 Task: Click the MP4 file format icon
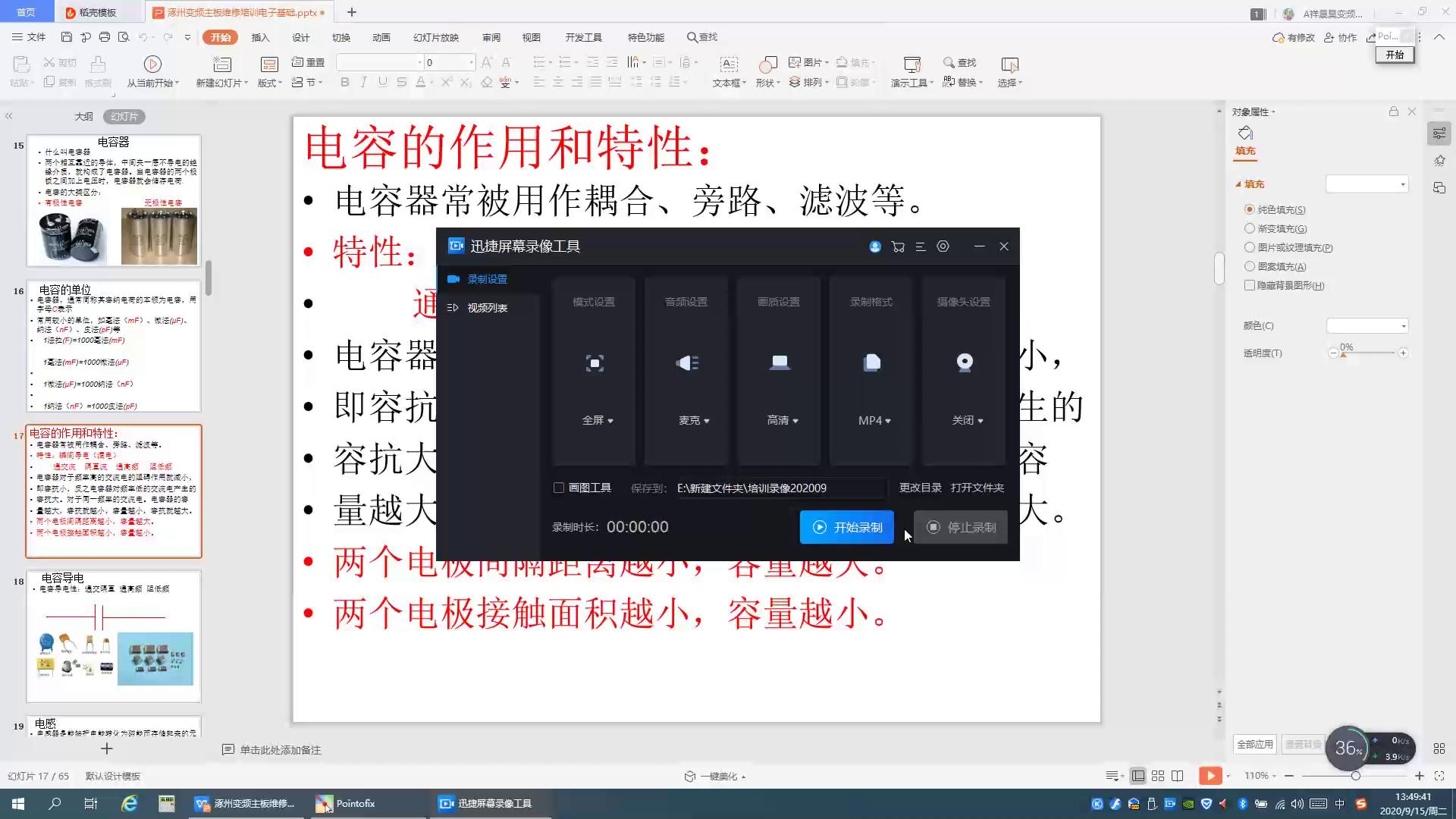click(x=872, y=363)
